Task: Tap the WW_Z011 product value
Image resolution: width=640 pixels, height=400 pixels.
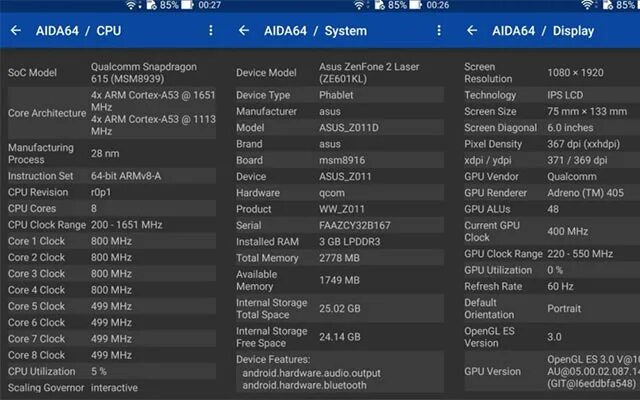Action: [342, 209]
